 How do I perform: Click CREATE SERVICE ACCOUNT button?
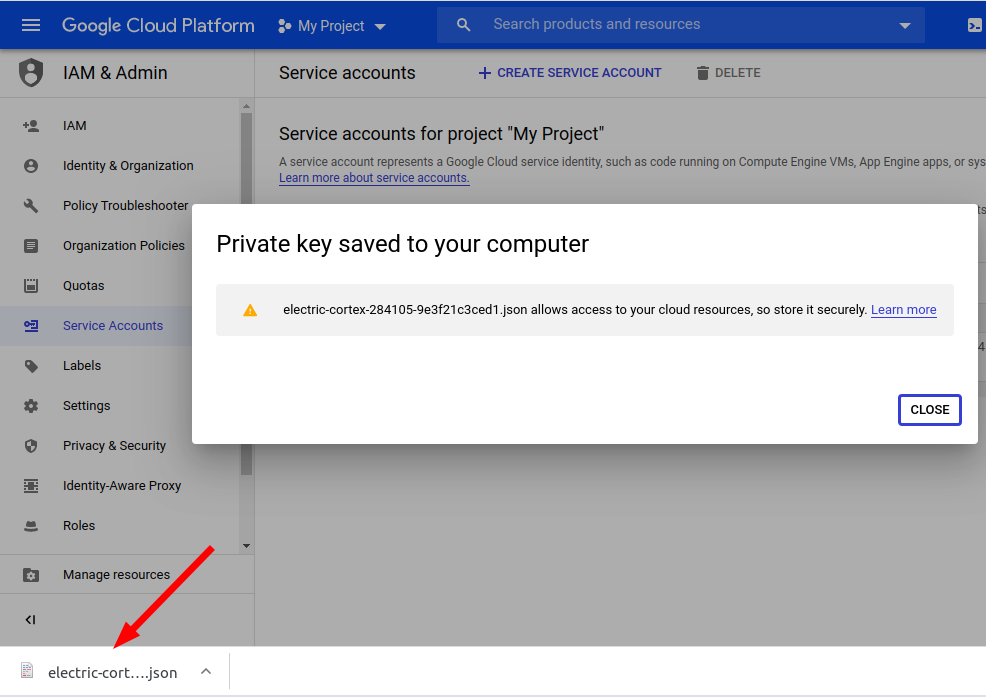point(570,73)
